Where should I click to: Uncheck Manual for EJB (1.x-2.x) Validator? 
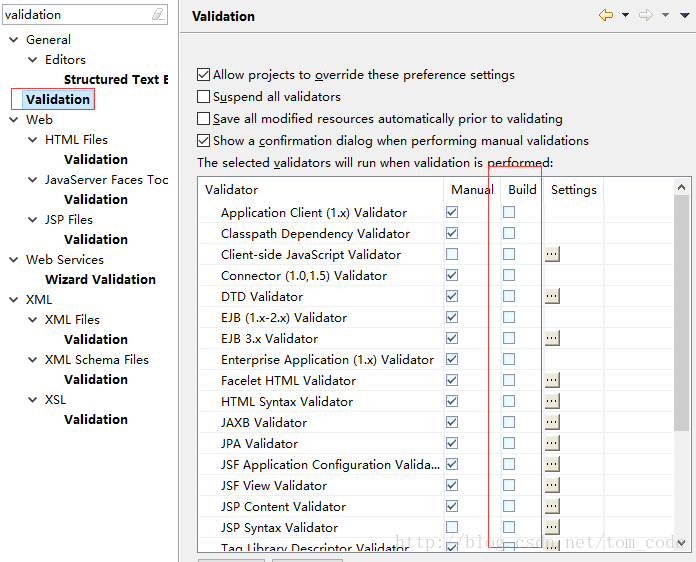click(x=452, y=317)
